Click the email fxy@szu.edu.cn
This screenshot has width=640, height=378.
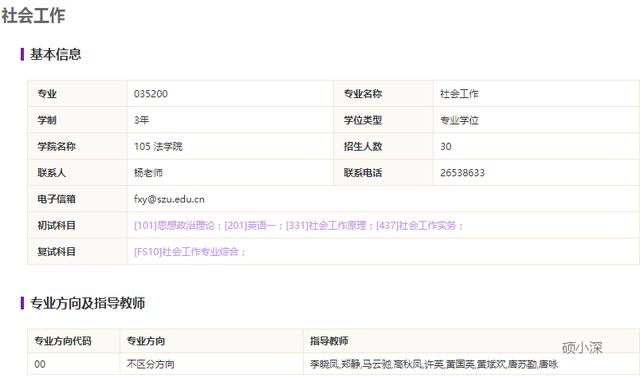[x=169, y=199]
